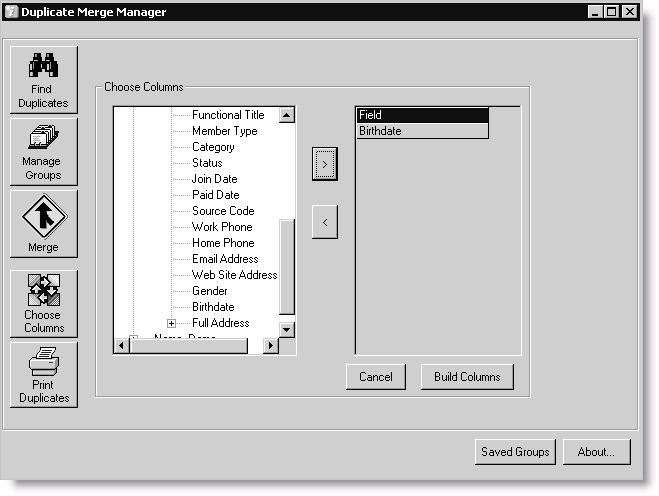Add selected field with right arrow button
The width and height of the screenshot is (659, 496).
tap(324, 164)
